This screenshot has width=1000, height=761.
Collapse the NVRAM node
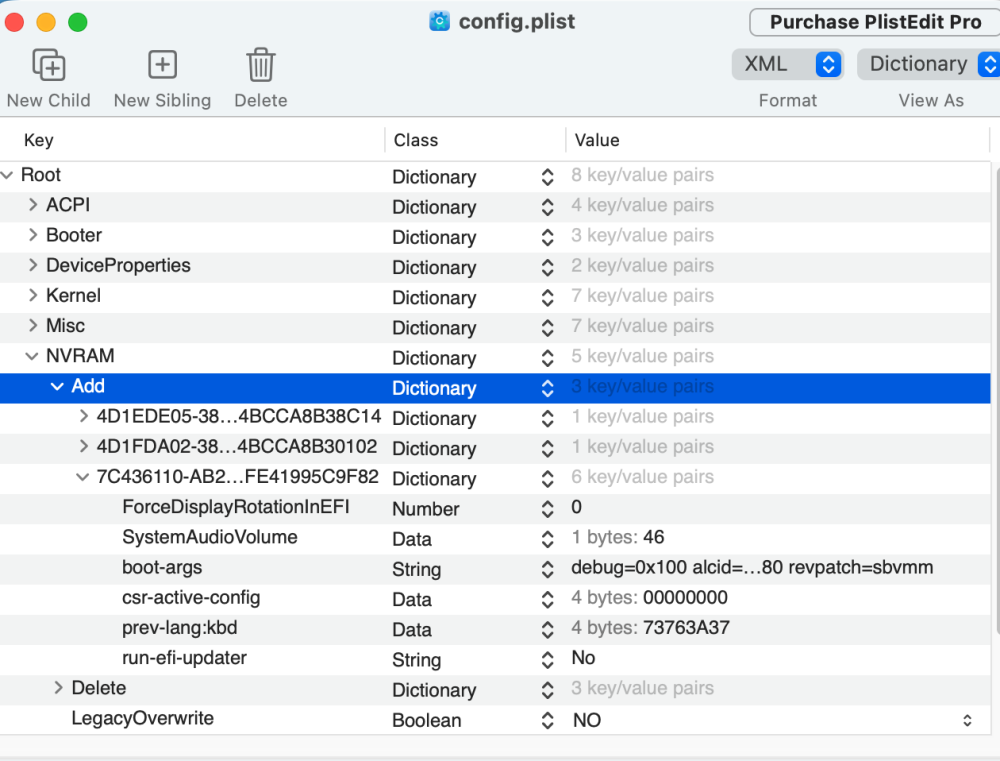31,356
